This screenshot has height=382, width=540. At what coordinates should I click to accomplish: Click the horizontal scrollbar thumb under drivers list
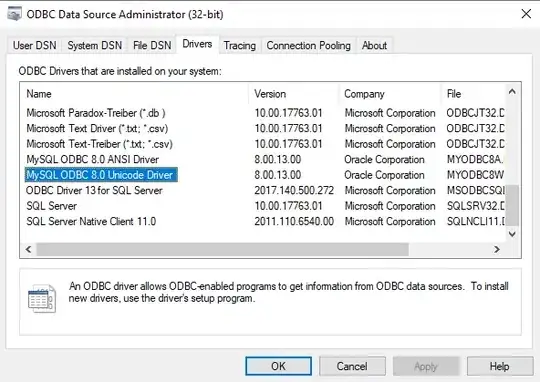(x=222, y=249)
